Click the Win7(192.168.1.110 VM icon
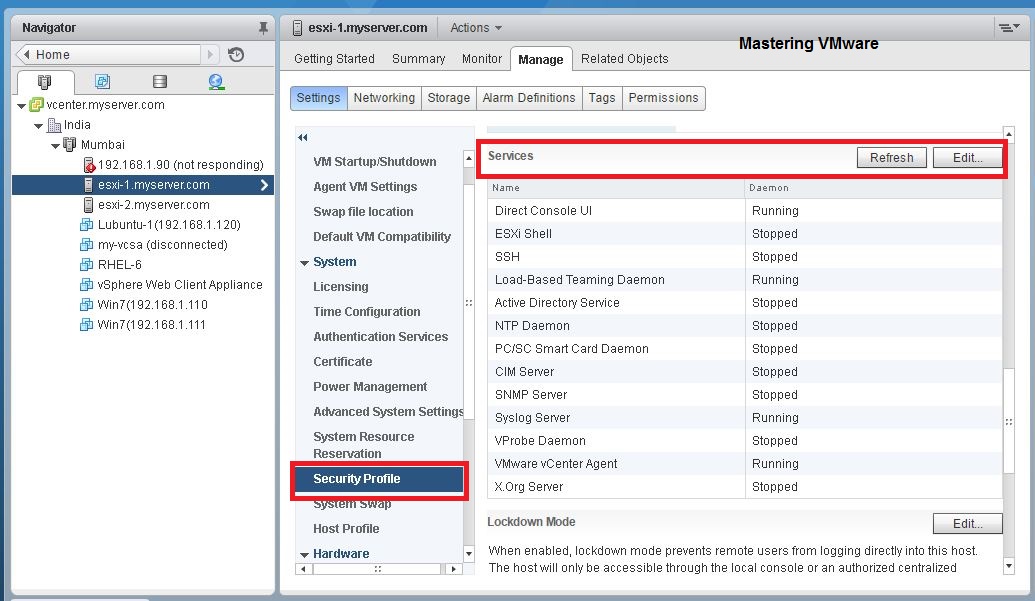1035x601 pixels. tap(86, 305)
